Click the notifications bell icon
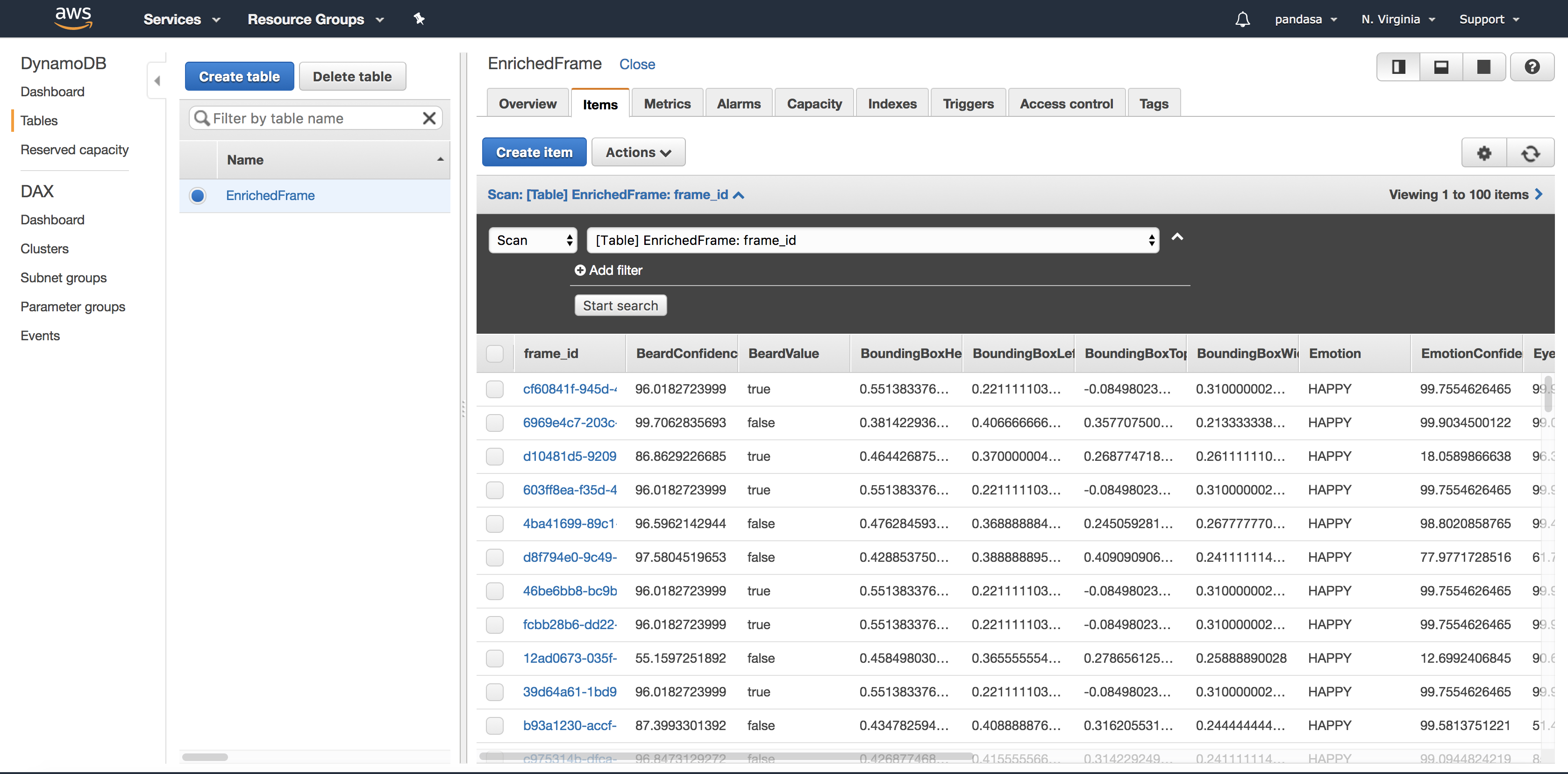Screen dimensions: 1568x774 coord(1242,20)
